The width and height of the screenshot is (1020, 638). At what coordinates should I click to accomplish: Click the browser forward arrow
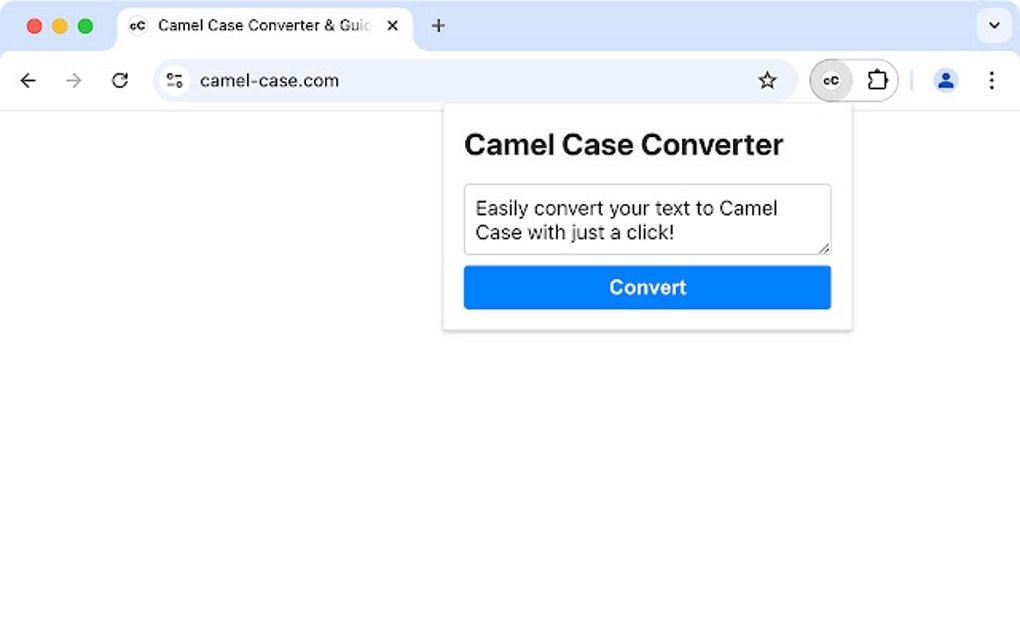(74, 80)
